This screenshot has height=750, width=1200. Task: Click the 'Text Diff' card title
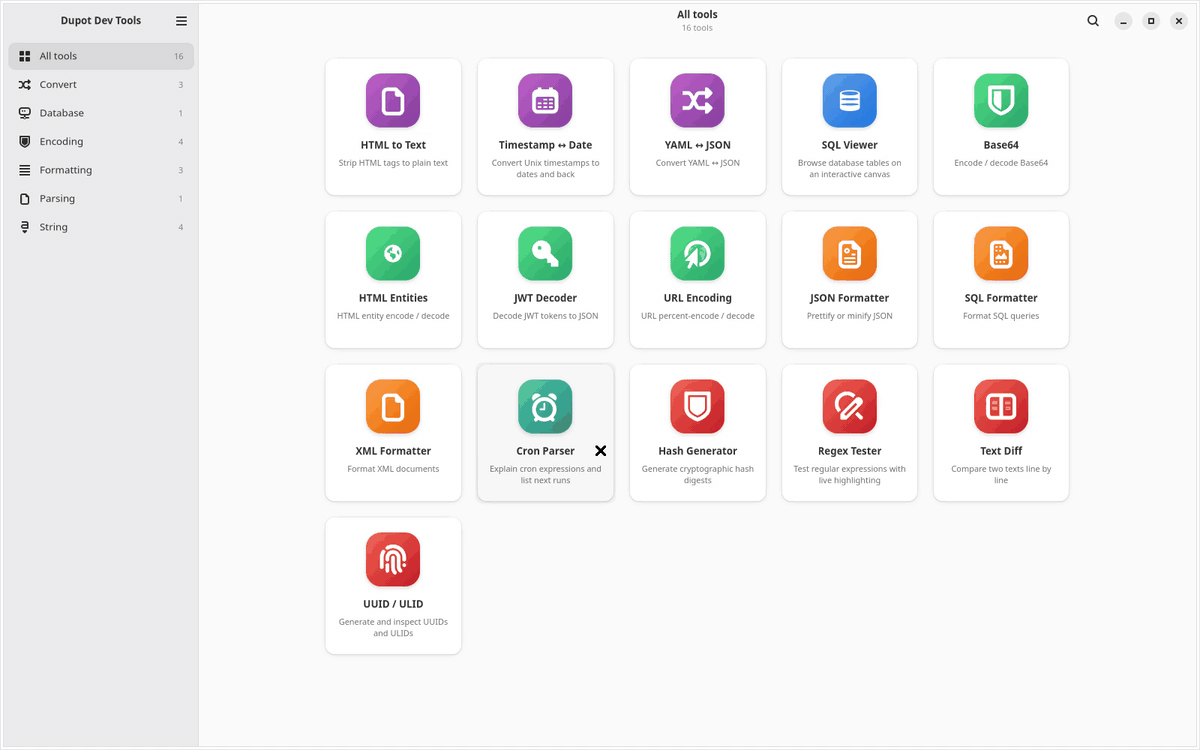click(1001, 451)
